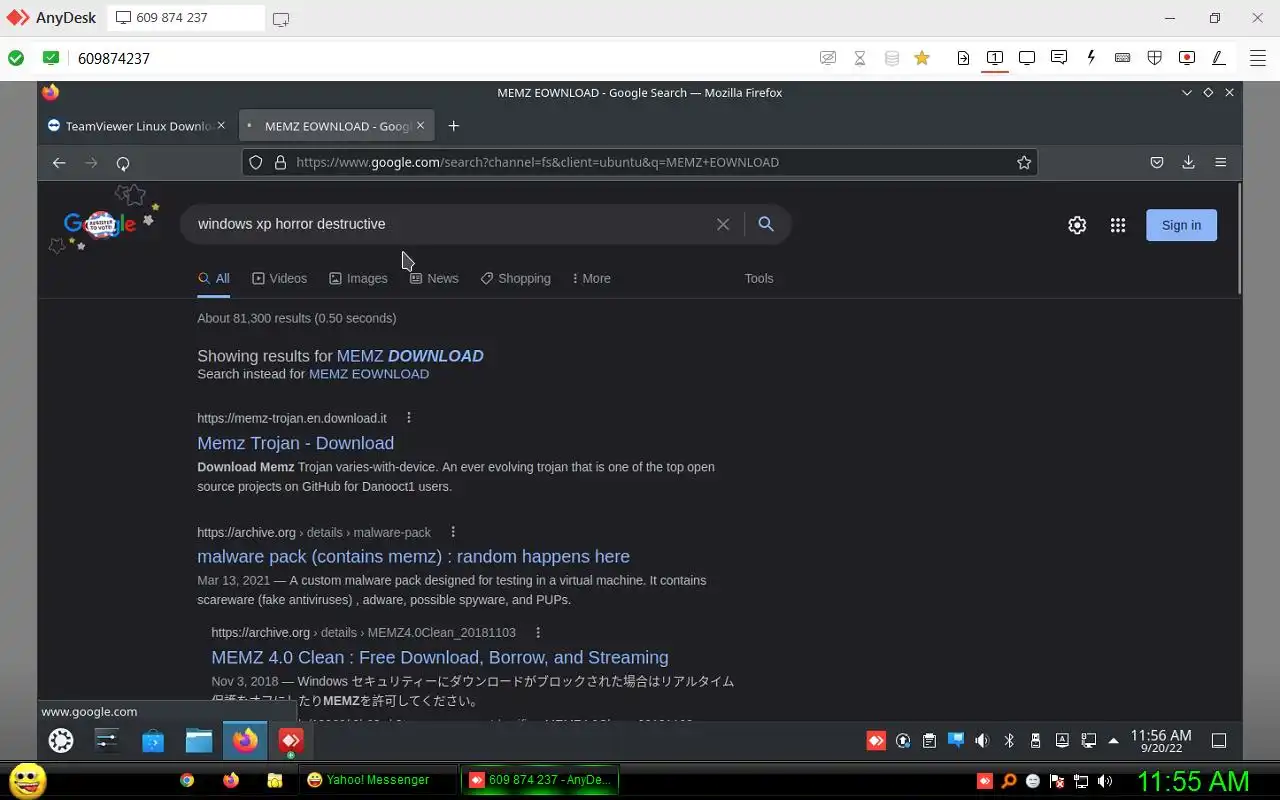Open a new Firefox tab
1280x800 pixels.
454,125
